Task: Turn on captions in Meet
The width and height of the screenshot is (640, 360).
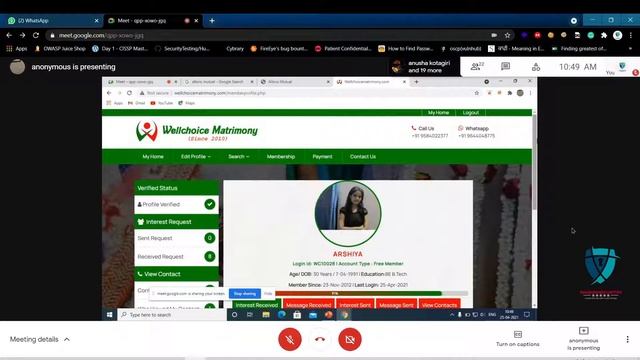Action: (518, 339)
